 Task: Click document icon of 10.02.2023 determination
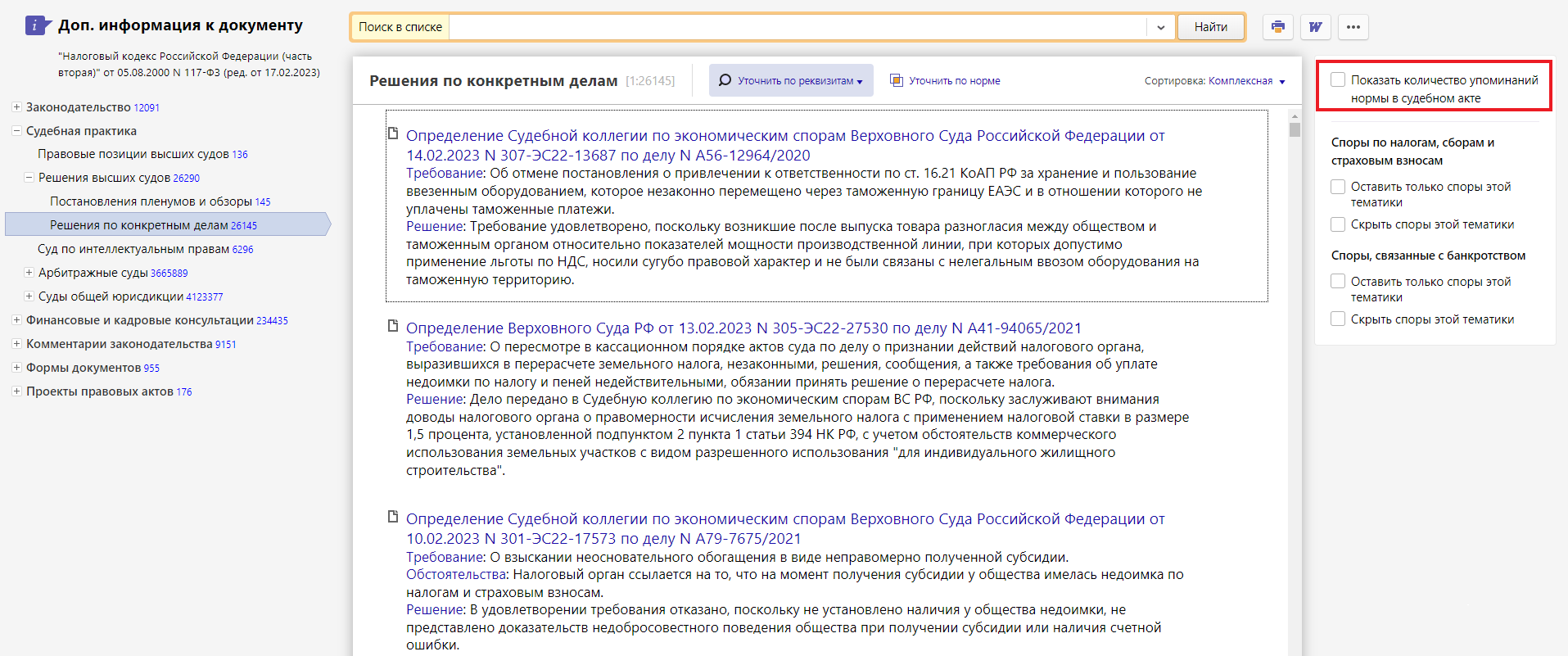pos(393,517)
